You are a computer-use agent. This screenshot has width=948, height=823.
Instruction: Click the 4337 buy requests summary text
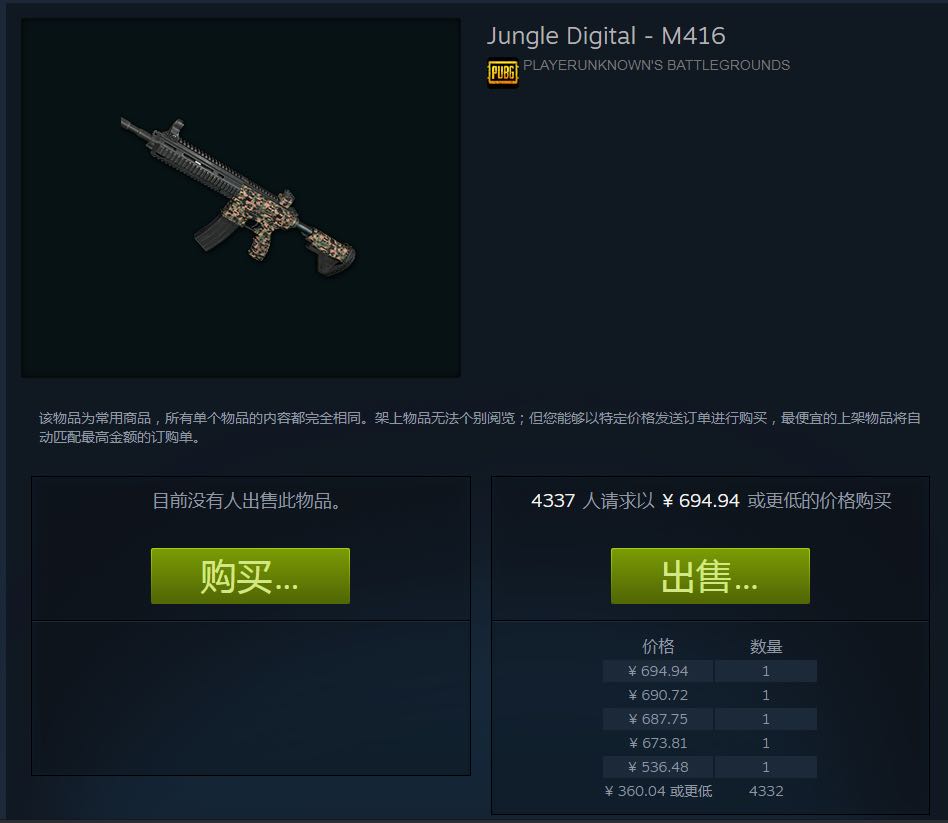[x=711, y=501]
